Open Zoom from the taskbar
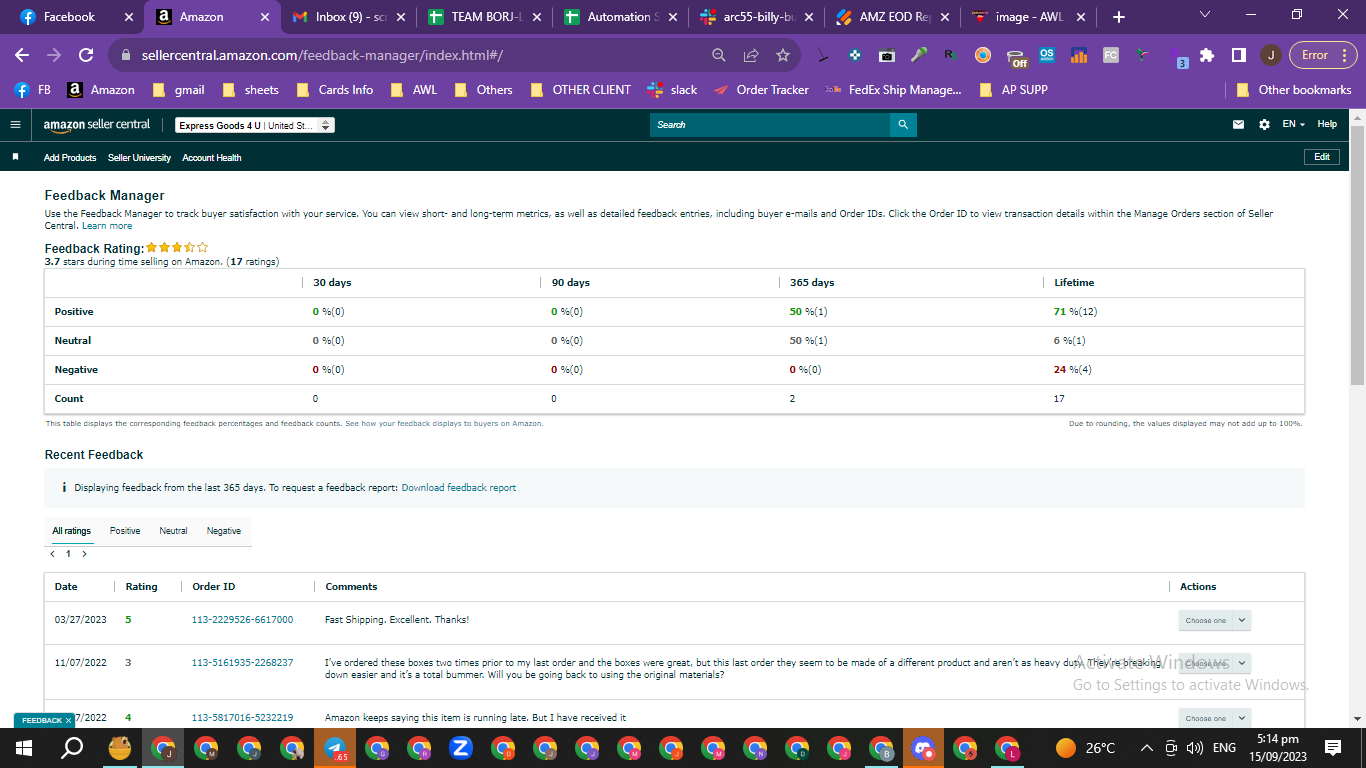1366x768 pixels. point(461,747)
